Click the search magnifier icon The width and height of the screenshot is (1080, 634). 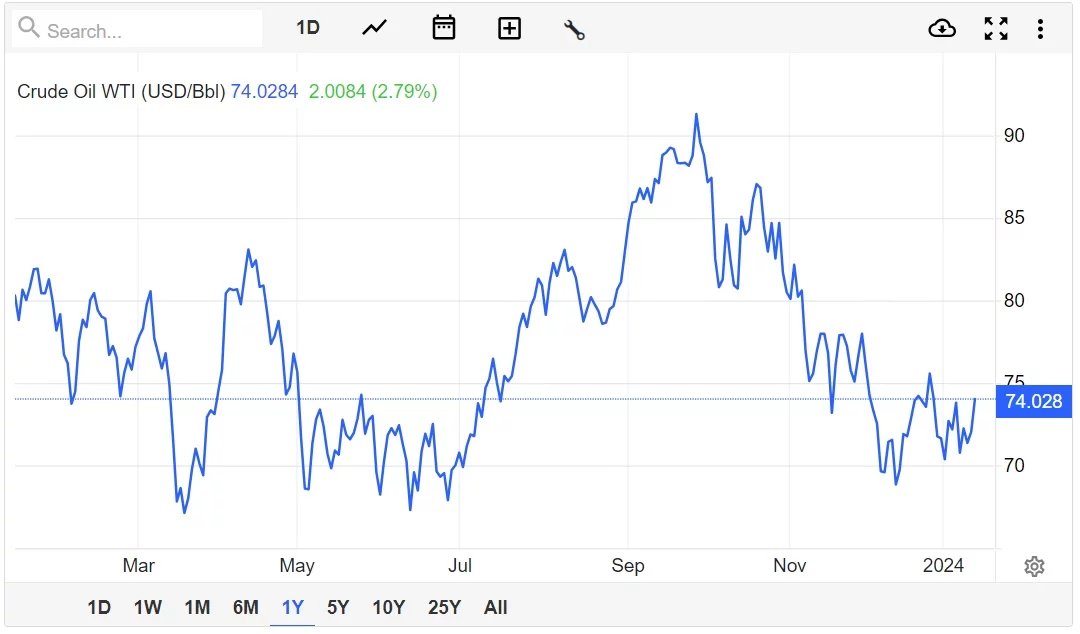29,28
